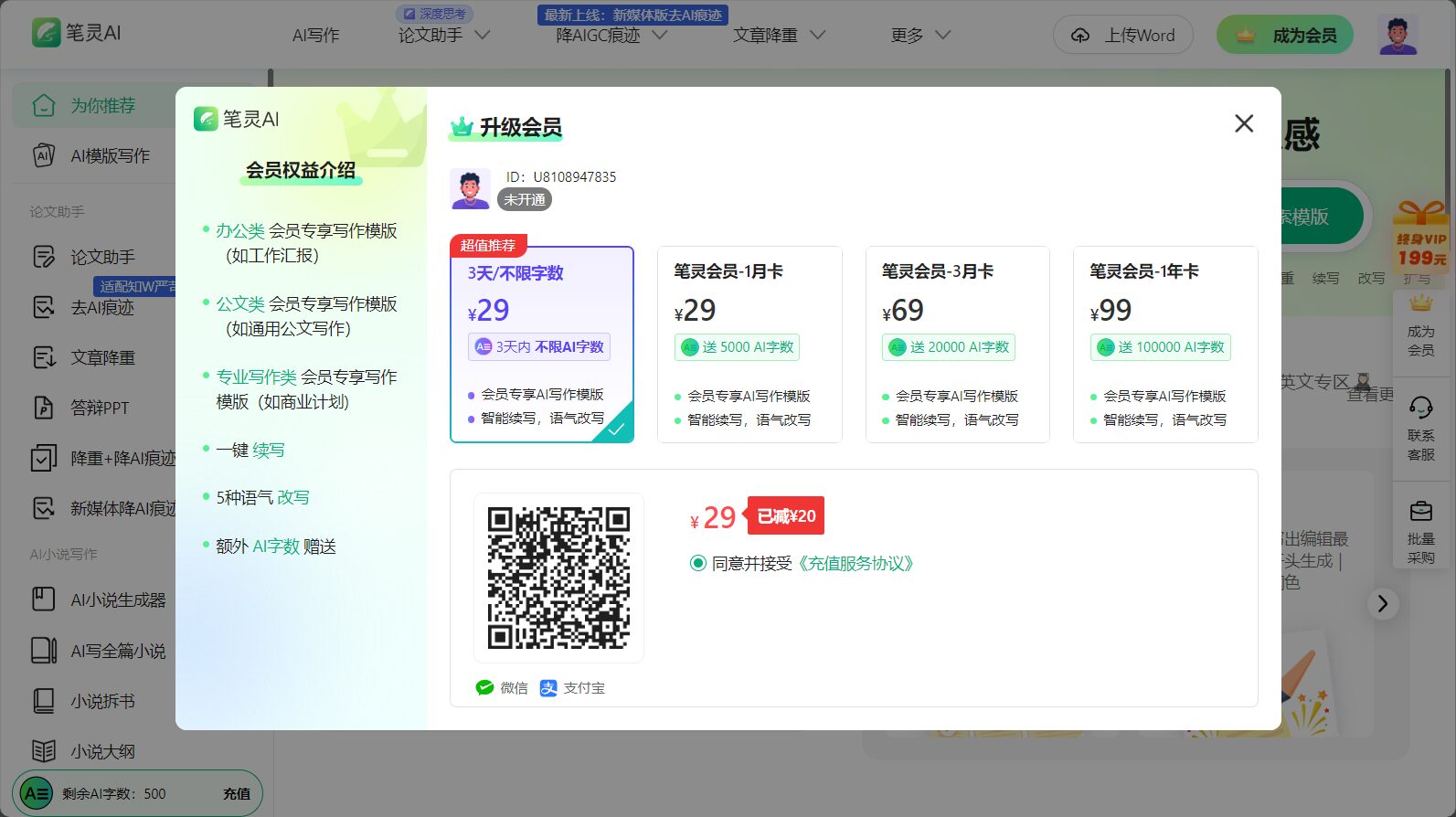Click the 笔灵AI logo in top bar
Image resolution: width=1456 pixels, height=817 pixels.
[77, 33]
